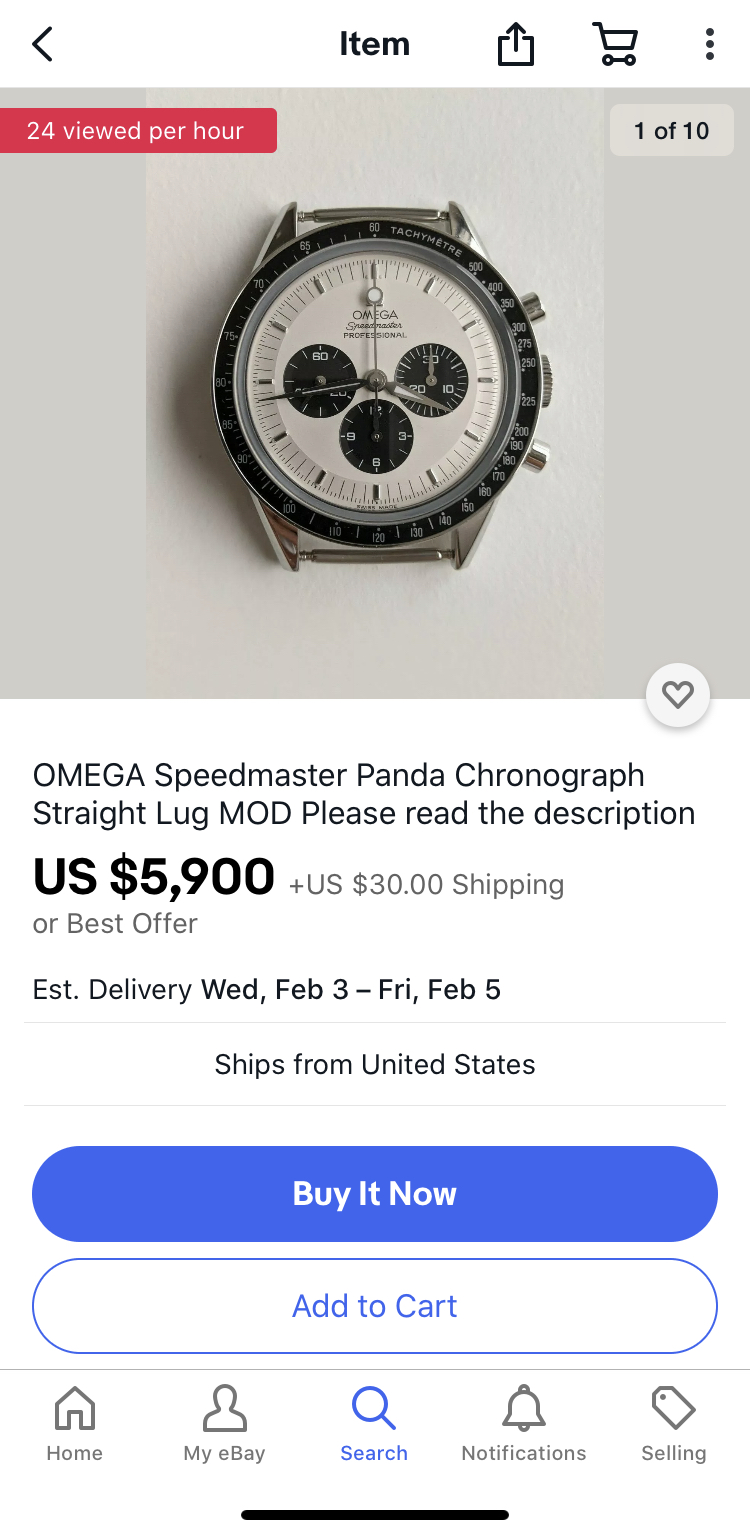Go to the Home tab
The height and width of the screenshot is (1536, 750).
pyautogui.click(x=74, y=1425)
